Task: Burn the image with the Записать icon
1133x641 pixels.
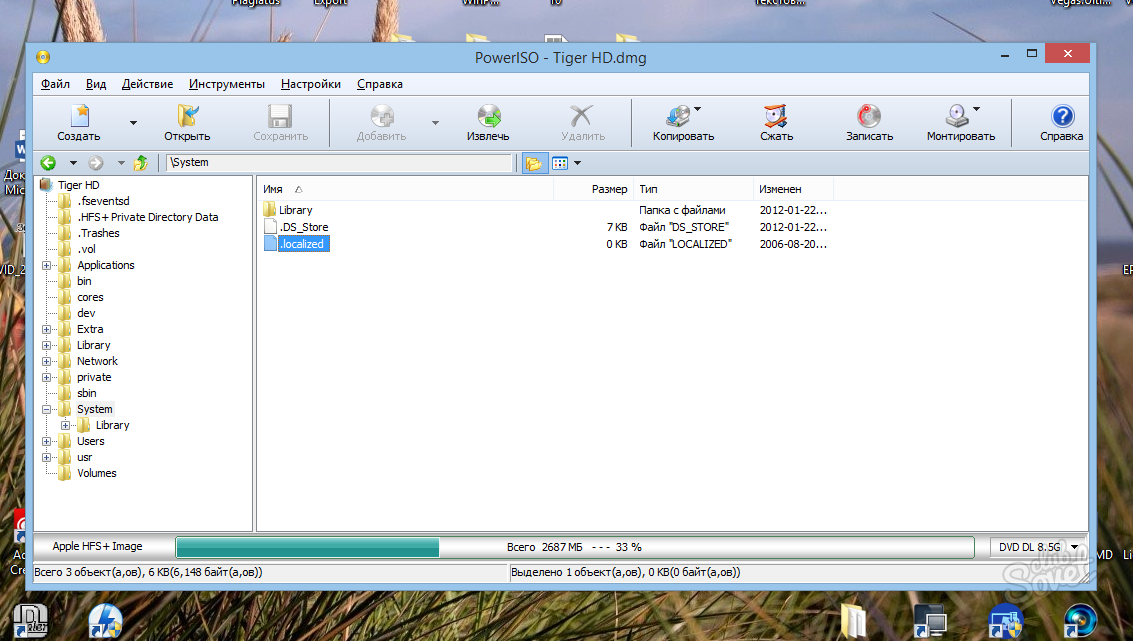Action: point(869,116)
